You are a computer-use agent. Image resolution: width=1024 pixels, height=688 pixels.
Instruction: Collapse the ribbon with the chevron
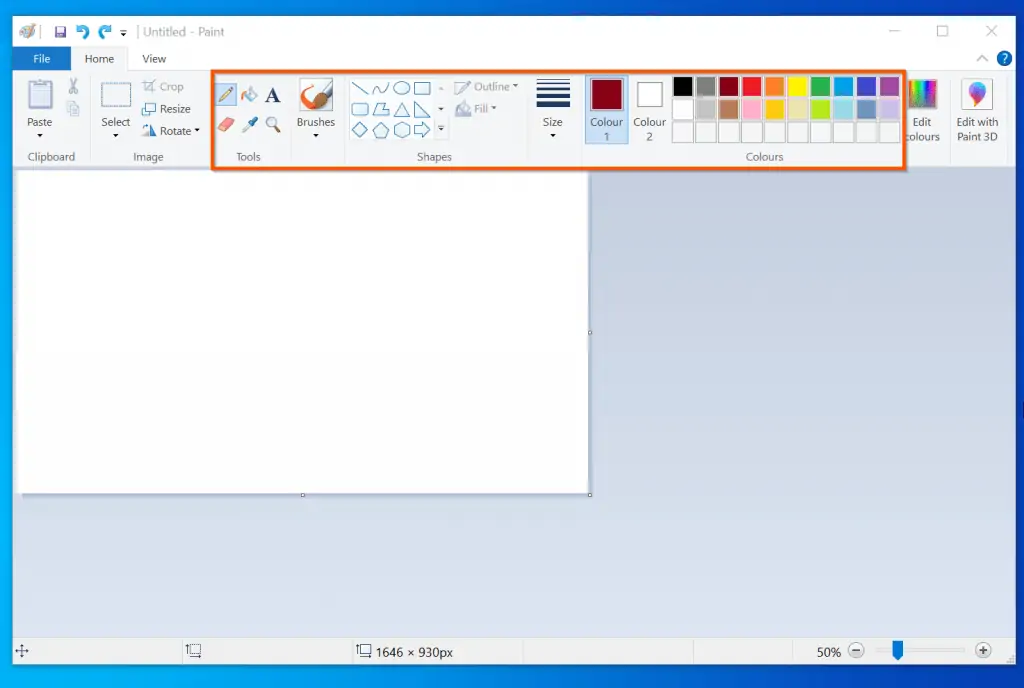tap(982, 58)
